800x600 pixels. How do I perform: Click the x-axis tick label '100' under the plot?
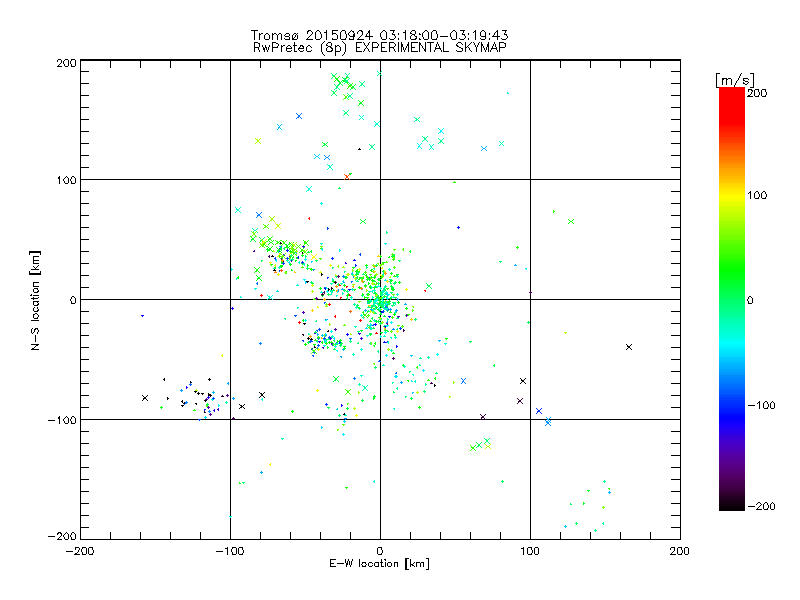pyautogui.click(x=530, y=551)
